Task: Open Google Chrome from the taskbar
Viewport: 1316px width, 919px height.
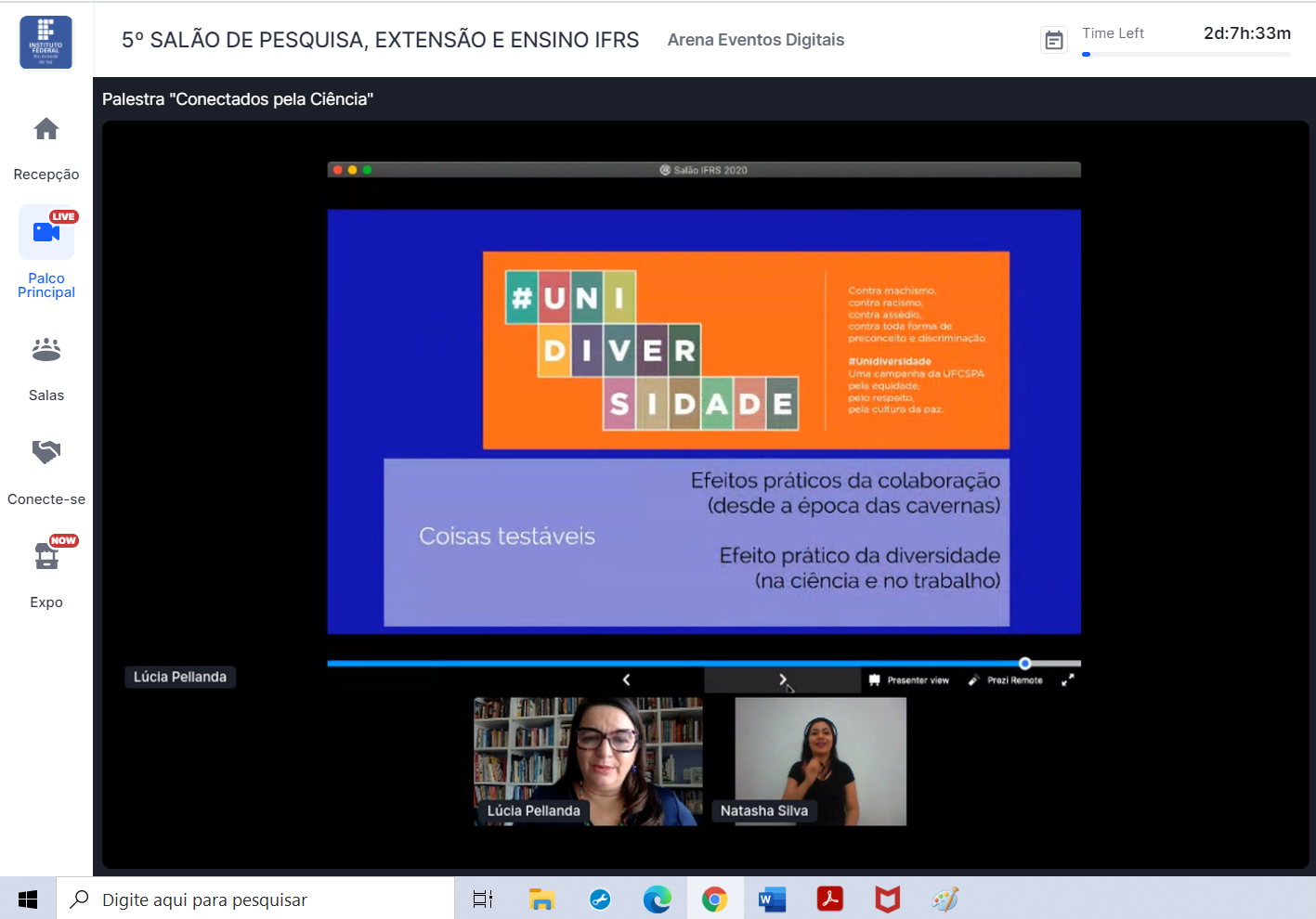Action: coord(714,900)
